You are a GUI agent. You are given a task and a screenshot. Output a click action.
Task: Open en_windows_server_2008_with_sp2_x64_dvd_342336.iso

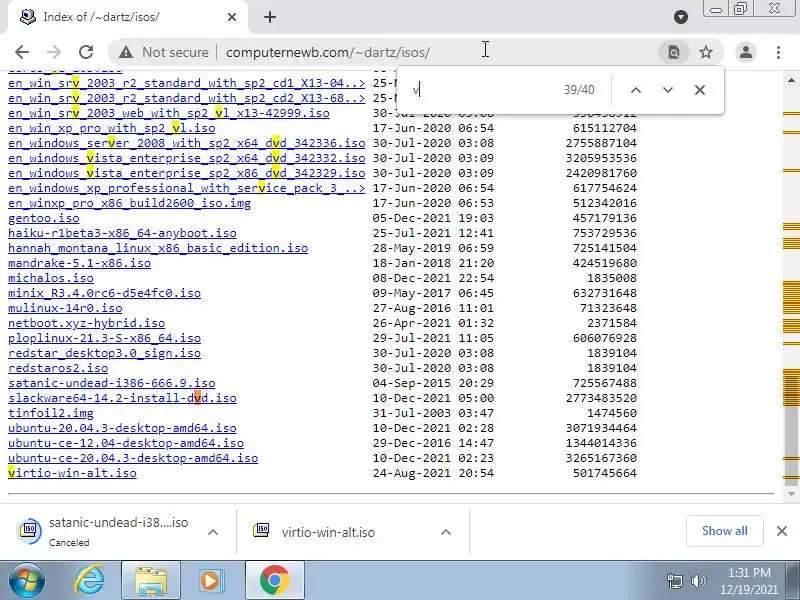187,143
